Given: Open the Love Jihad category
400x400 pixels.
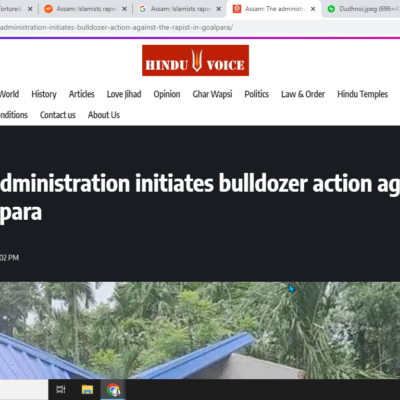Looking at the screenshot, I should [x=124, y=94].
